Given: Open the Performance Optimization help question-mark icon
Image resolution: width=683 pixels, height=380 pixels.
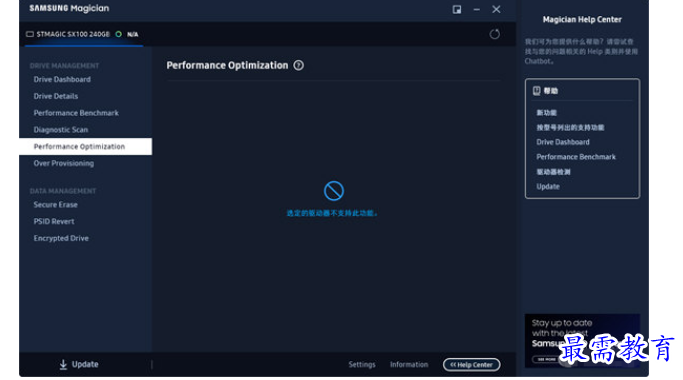Looking at the screenshot, I should [298, 65].
